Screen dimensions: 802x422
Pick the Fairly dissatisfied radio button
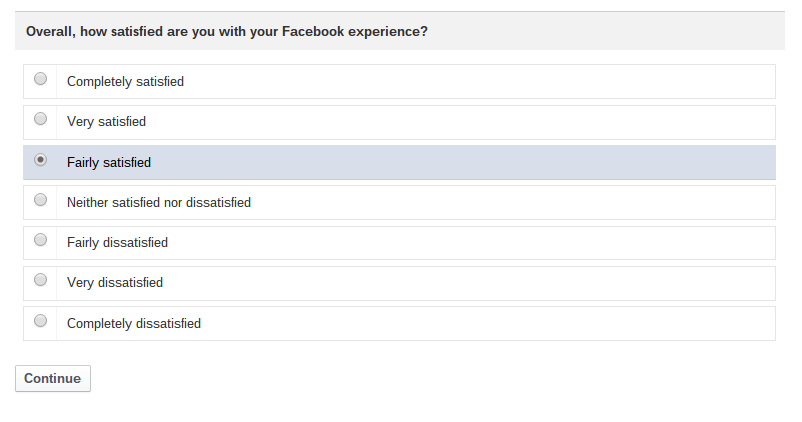tap(40, 240)
